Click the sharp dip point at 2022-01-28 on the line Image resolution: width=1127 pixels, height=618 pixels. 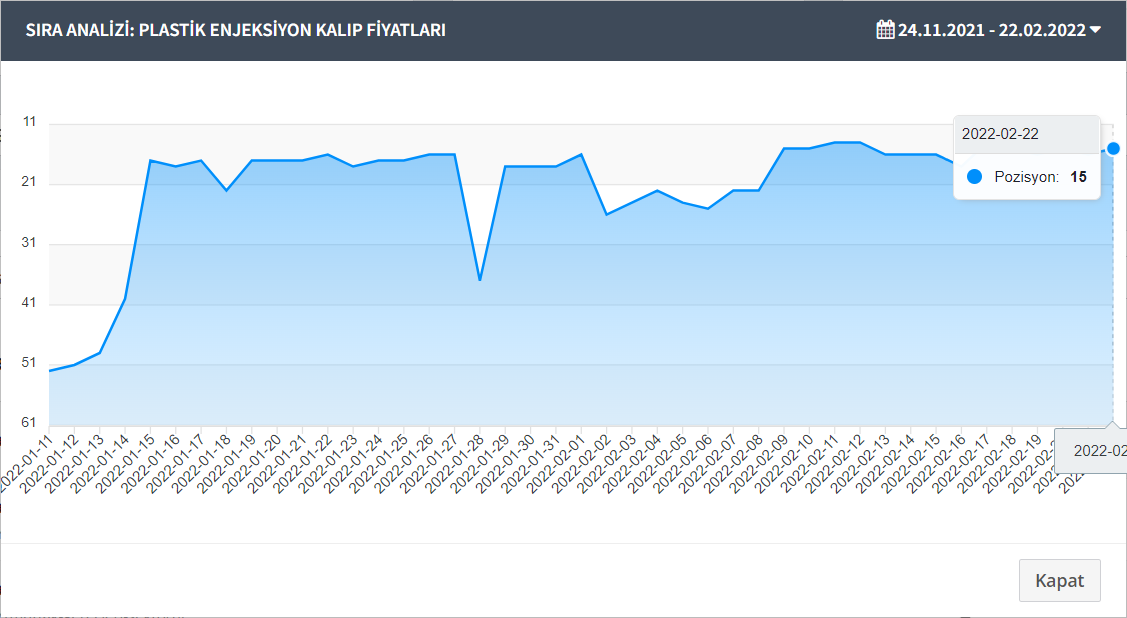pos(480,280)
